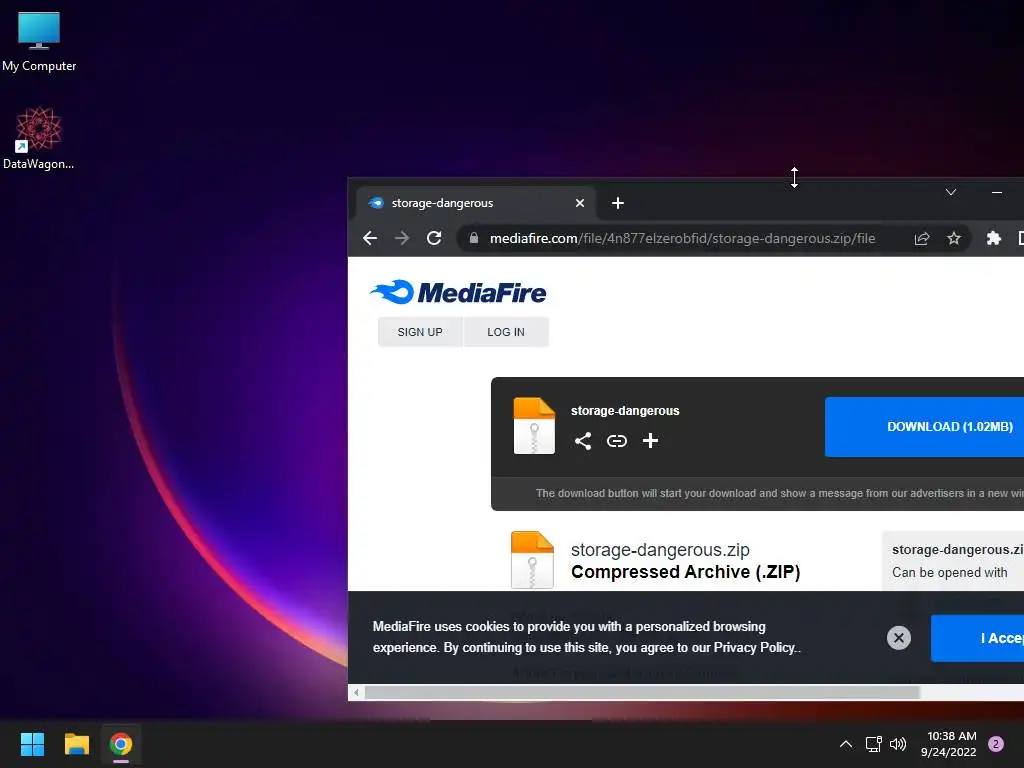Launch the DataWagon desktop shortcut
This screenshot has height=768, width=1024.
39,138
